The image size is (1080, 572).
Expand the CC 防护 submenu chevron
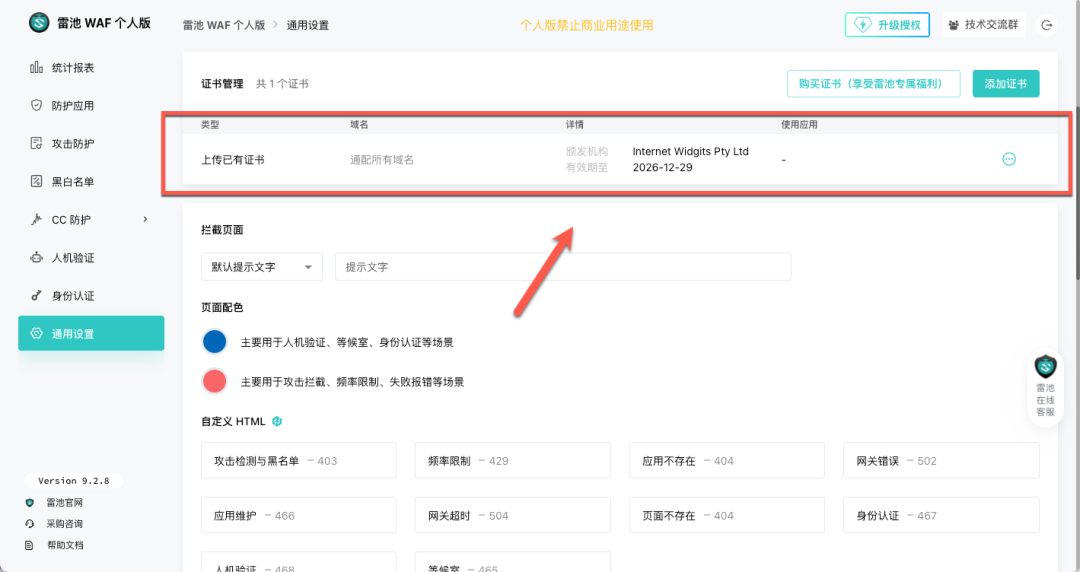point(145,220)
